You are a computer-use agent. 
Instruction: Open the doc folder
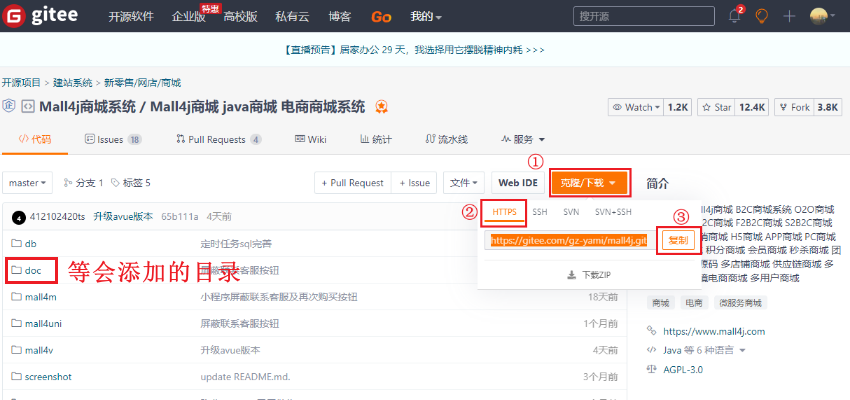point(33,270)
